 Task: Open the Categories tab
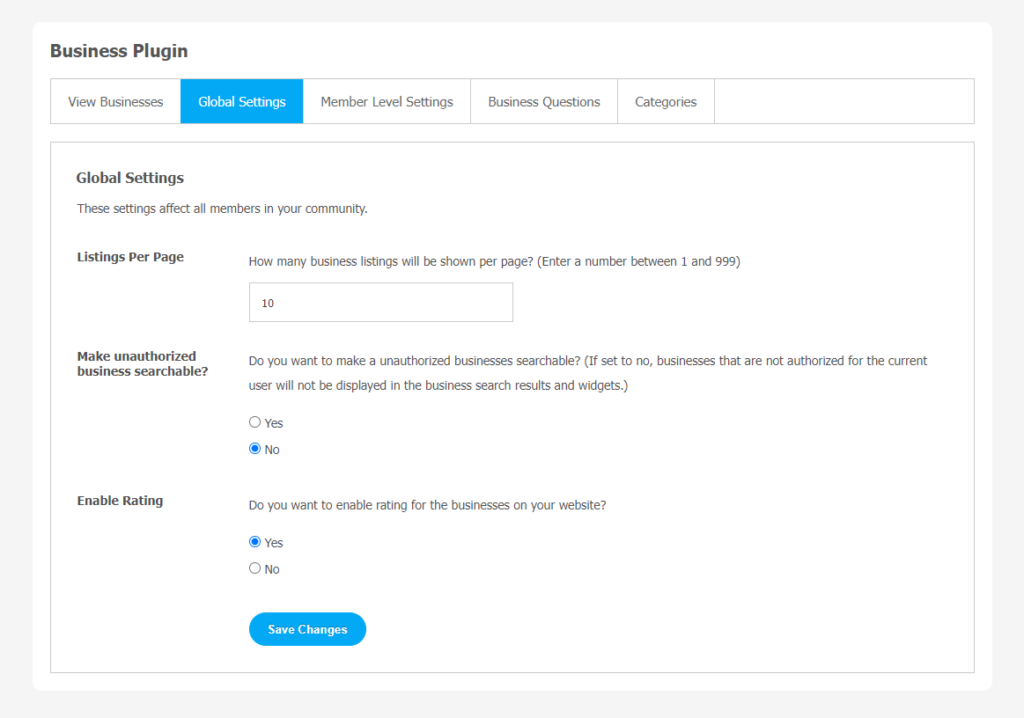coord(665,102)
